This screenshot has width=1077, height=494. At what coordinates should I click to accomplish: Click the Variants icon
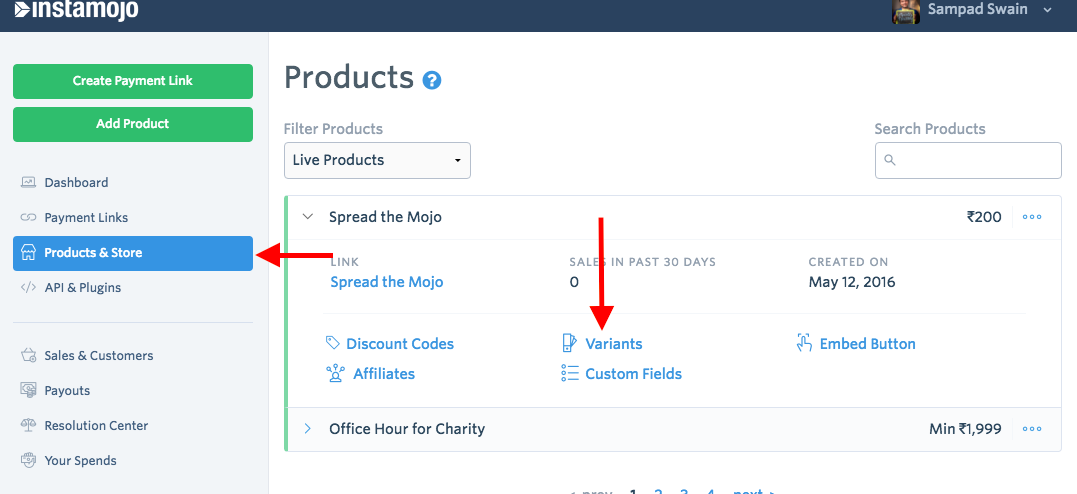pyautogui.click(x=569, y=343)
